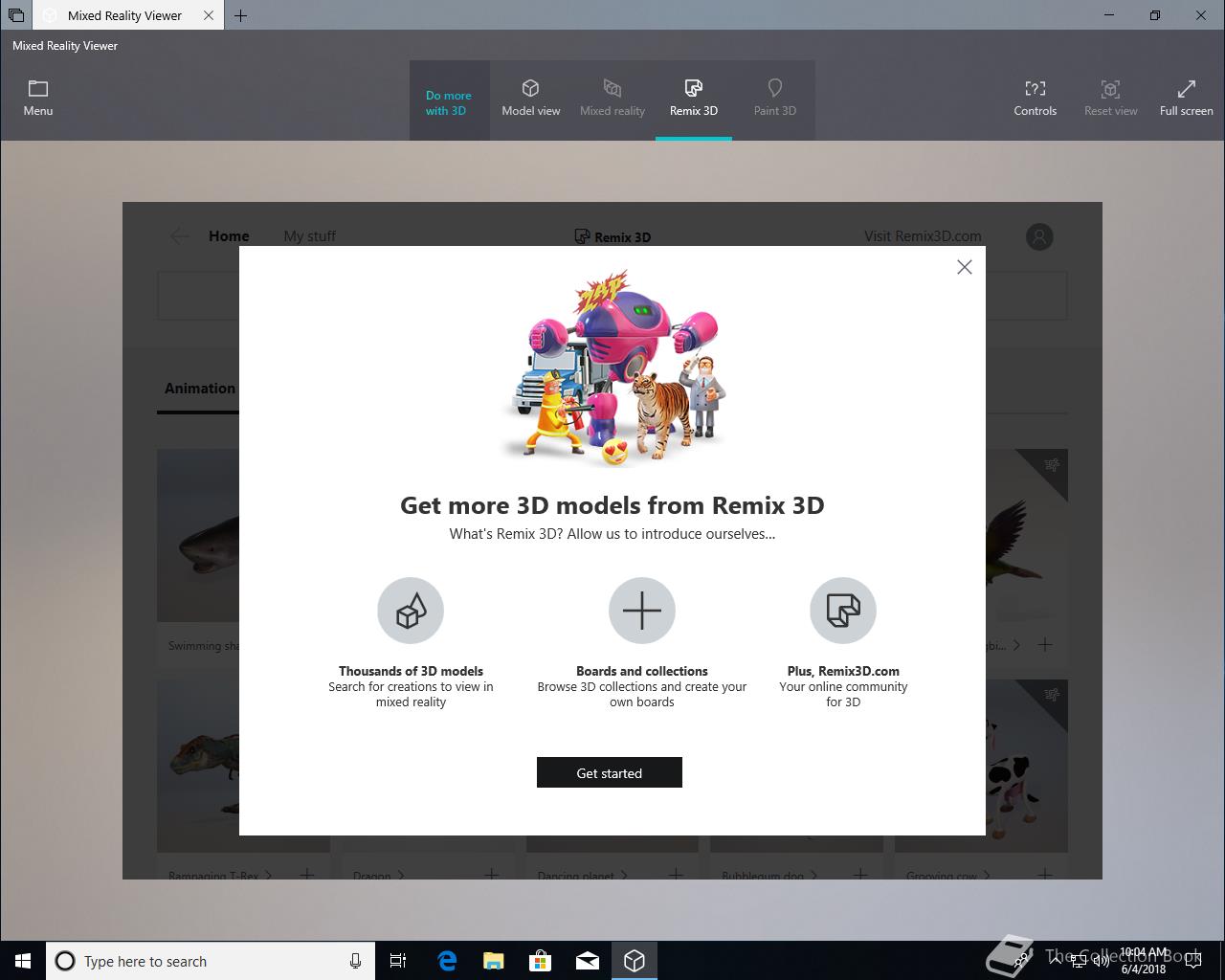Open the user profile avatar
This screenshot has width=1225, height=980.
click(1039, 236)
